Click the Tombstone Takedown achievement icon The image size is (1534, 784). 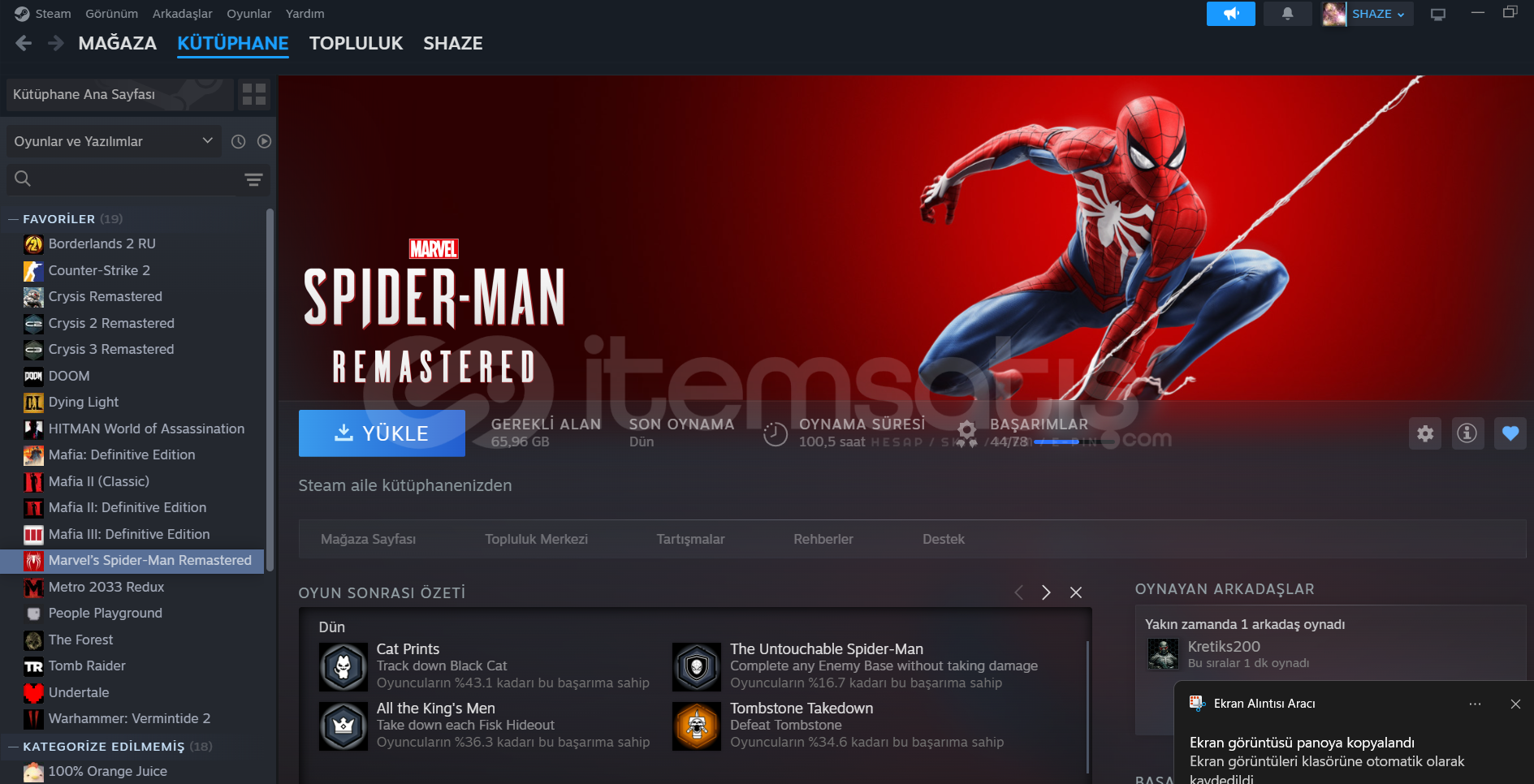click(697, 726)
